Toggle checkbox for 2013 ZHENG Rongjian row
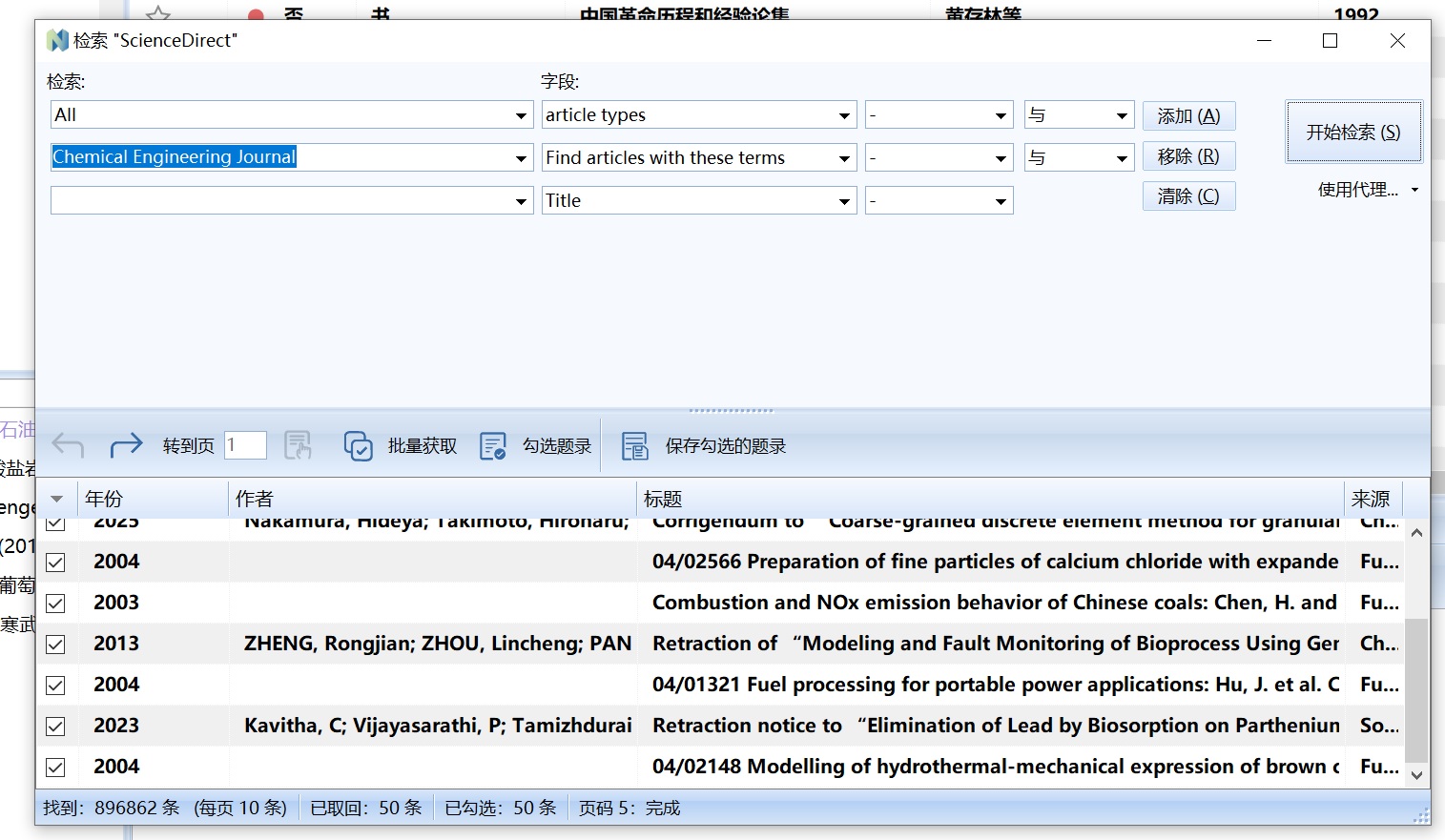The width and height of the screenshot is (1445, 840). coord(56,645)
